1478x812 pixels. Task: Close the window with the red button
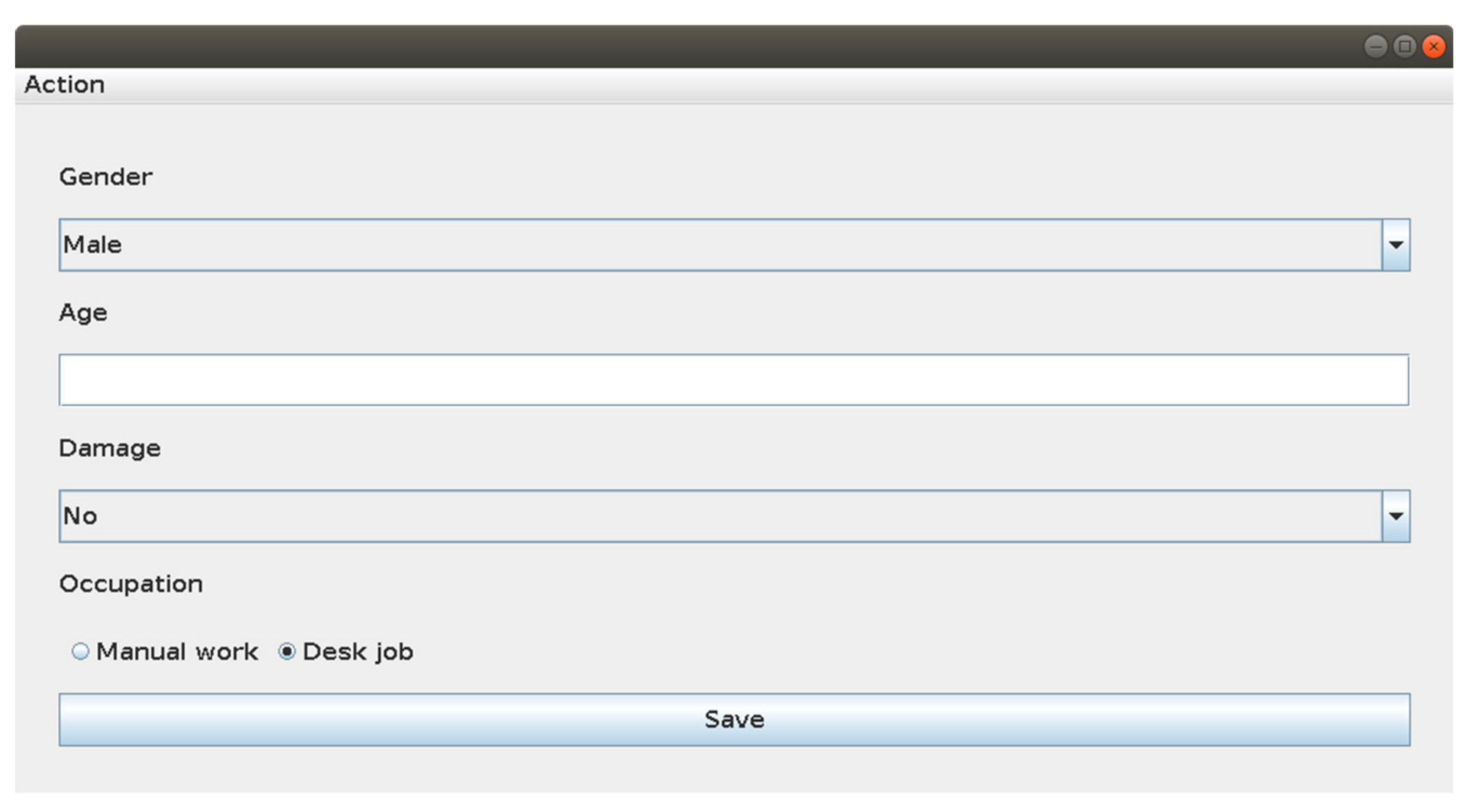click(1433, 46)
